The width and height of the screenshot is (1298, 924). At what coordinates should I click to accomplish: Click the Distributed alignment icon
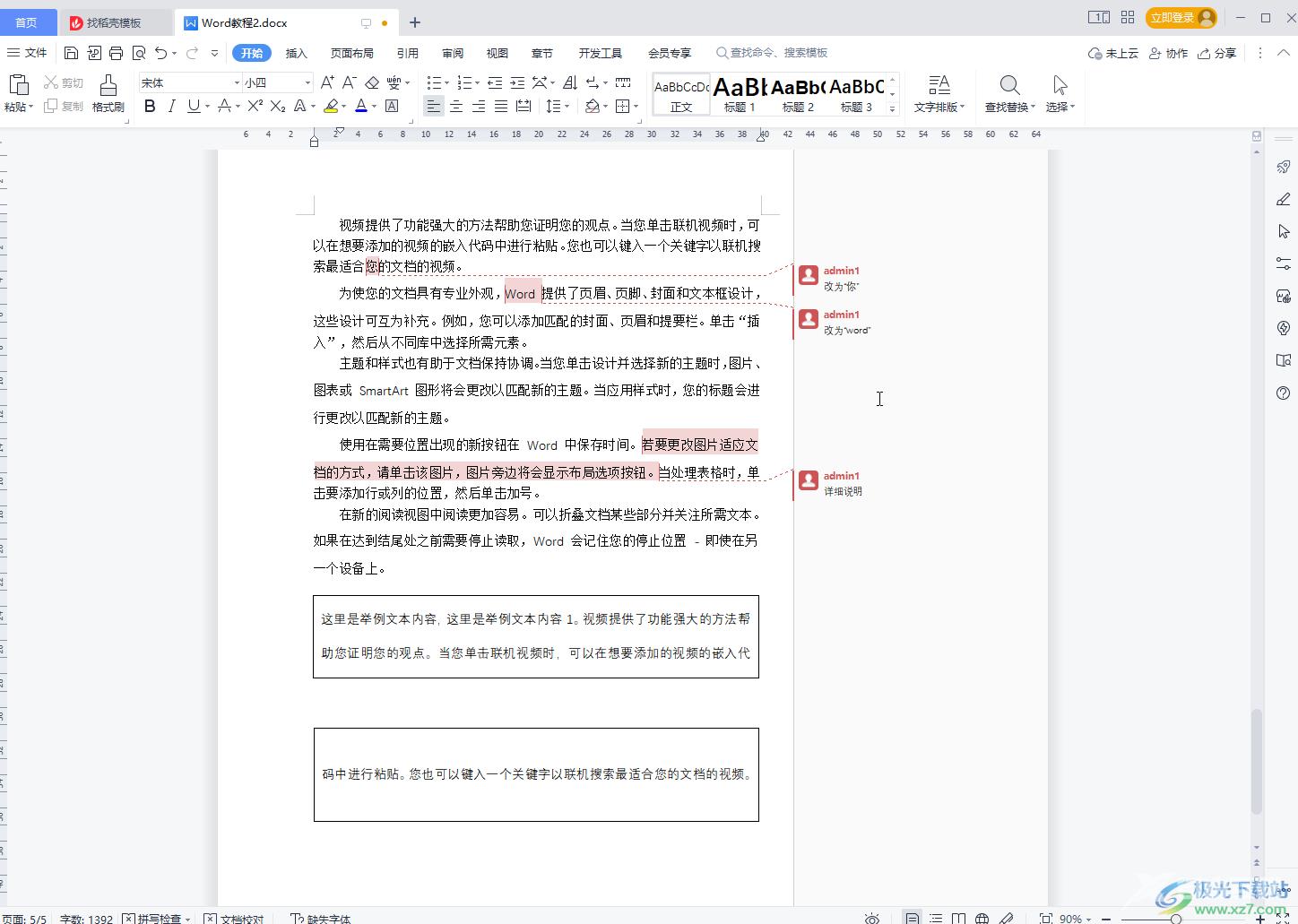pos(524,106)
